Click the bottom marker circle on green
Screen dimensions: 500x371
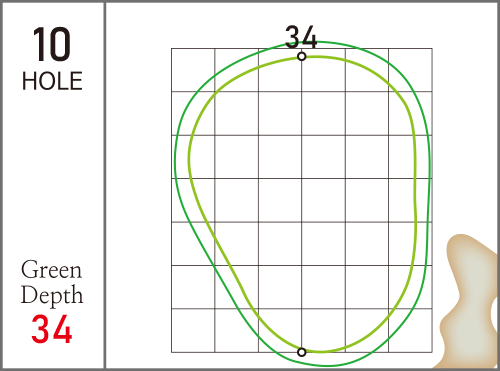302,352
